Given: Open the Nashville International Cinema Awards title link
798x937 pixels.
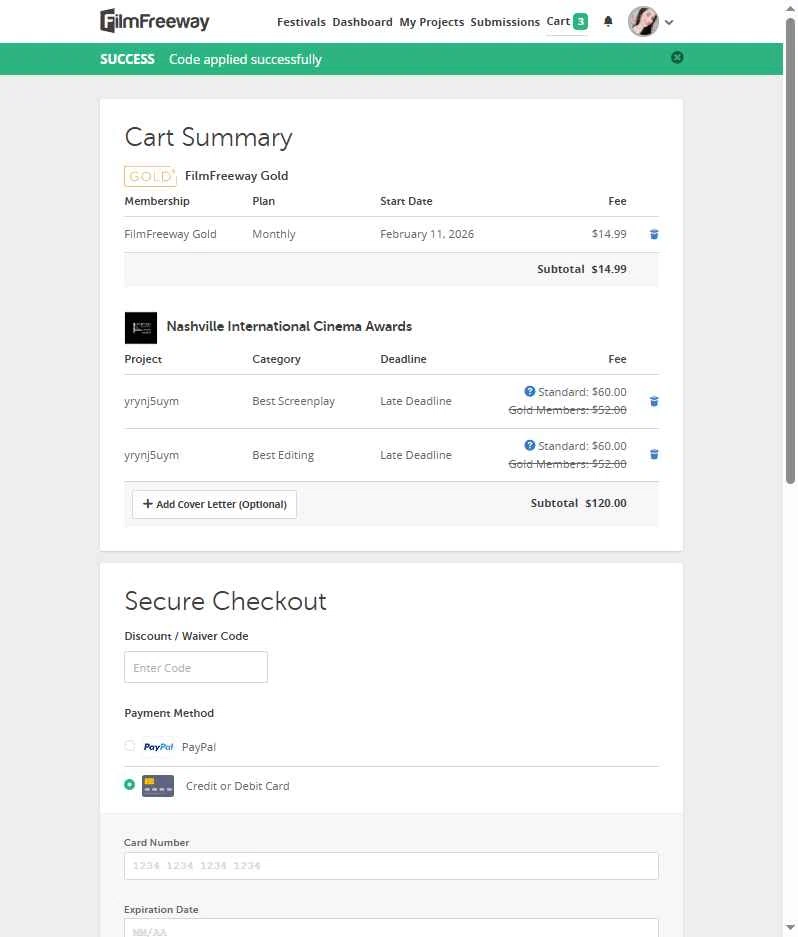Looking at the screenshot, I should [289, 326].
